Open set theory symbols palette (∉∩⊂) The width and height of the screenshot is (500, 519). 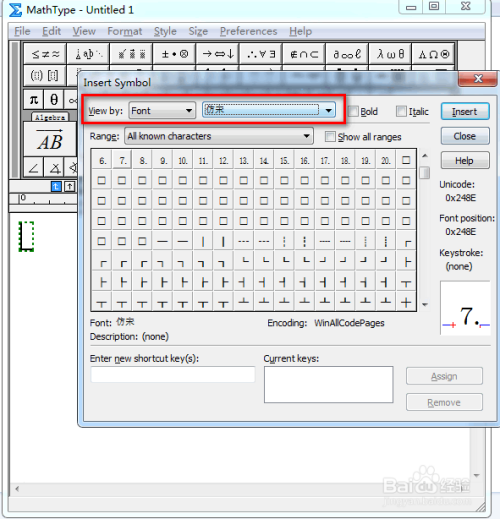pos(304,53)
